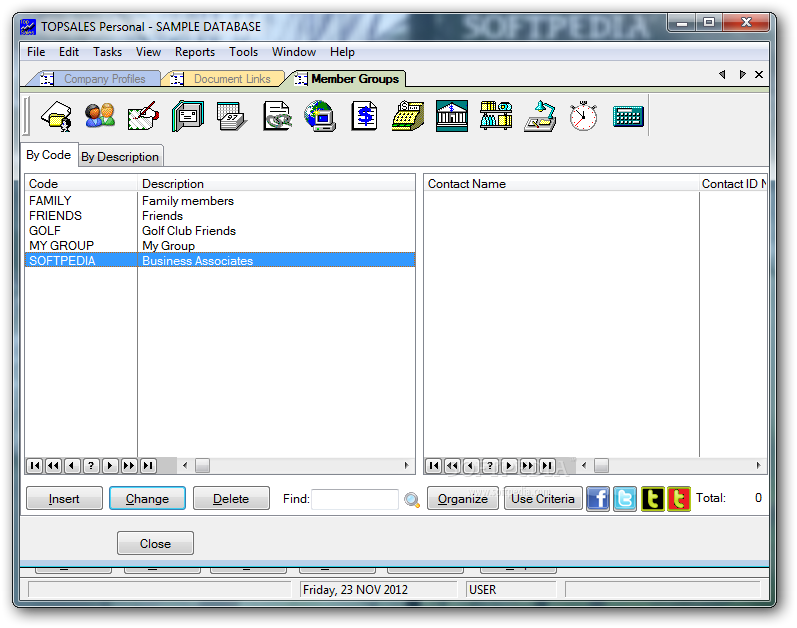The width and height of the screenshot is (797, 628).
Task: Open the stopwatch timer icon
Action: pyautogui.click(x=583, y=116)
